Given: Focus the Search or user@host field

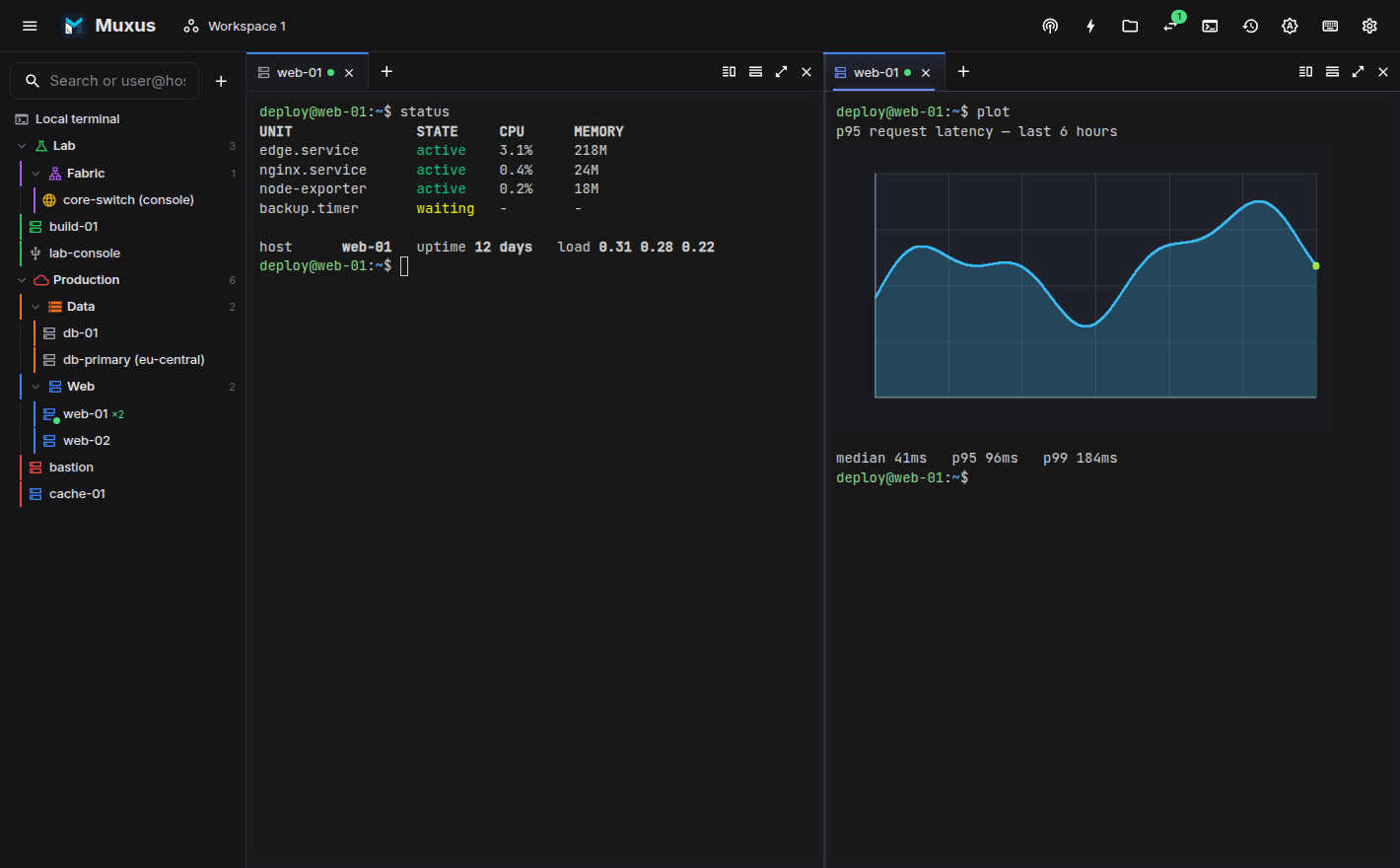Looking at the screenshot, I should (105, 81).
